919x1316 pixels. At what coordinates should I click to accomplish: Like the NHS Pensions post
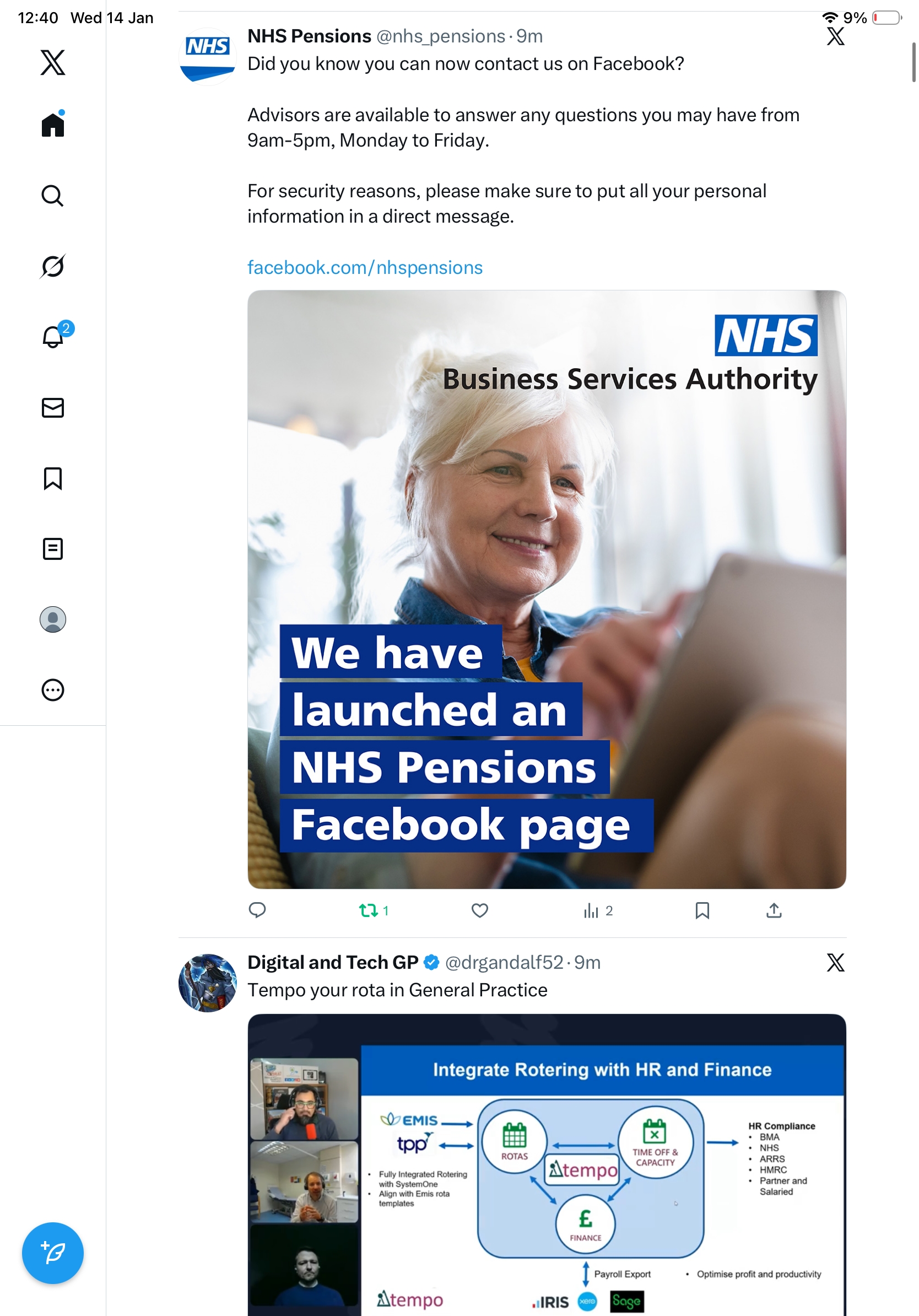(479, 910)
